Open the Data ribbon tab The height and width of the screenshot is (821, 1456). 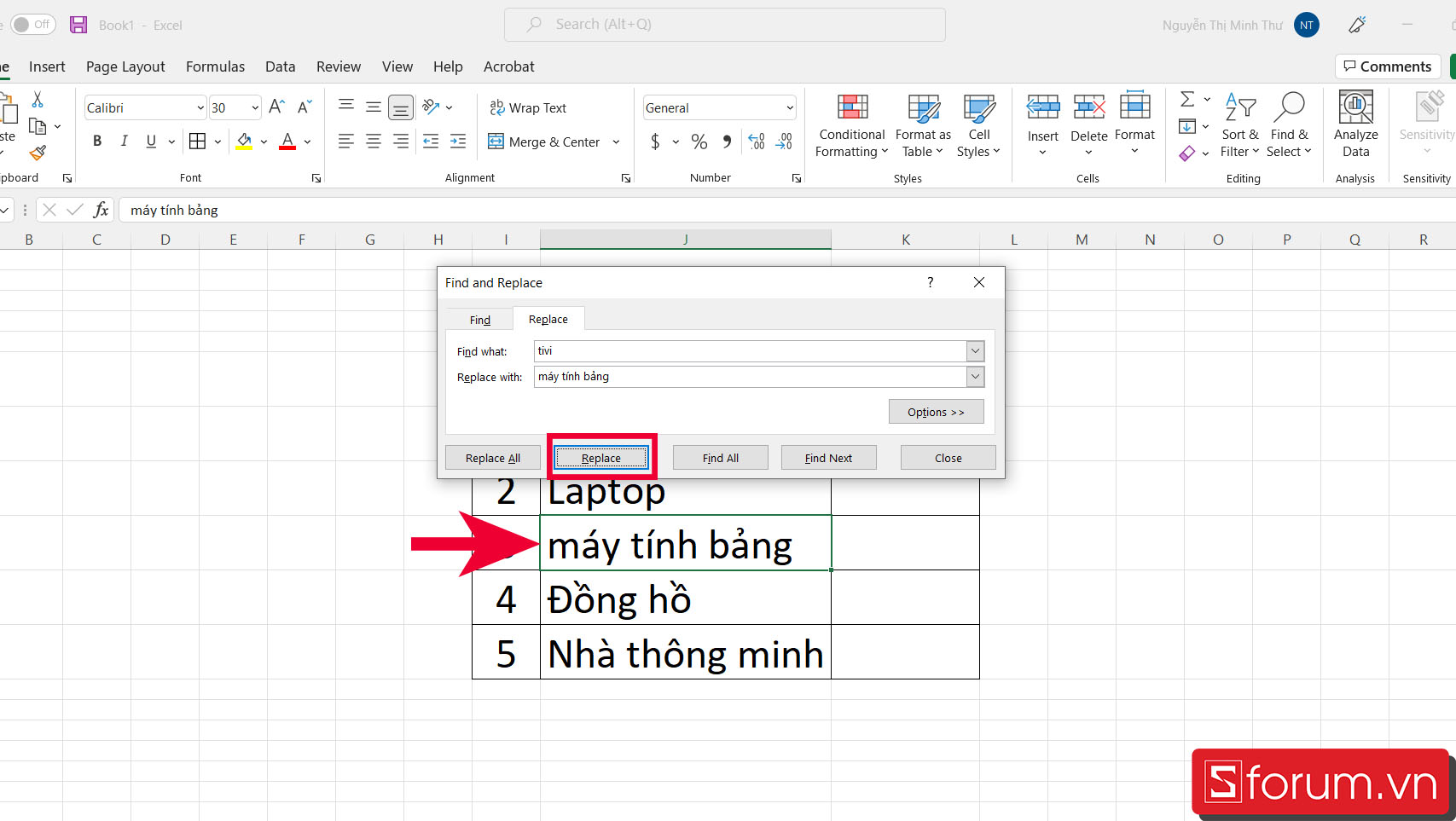[x=280, y=66]
